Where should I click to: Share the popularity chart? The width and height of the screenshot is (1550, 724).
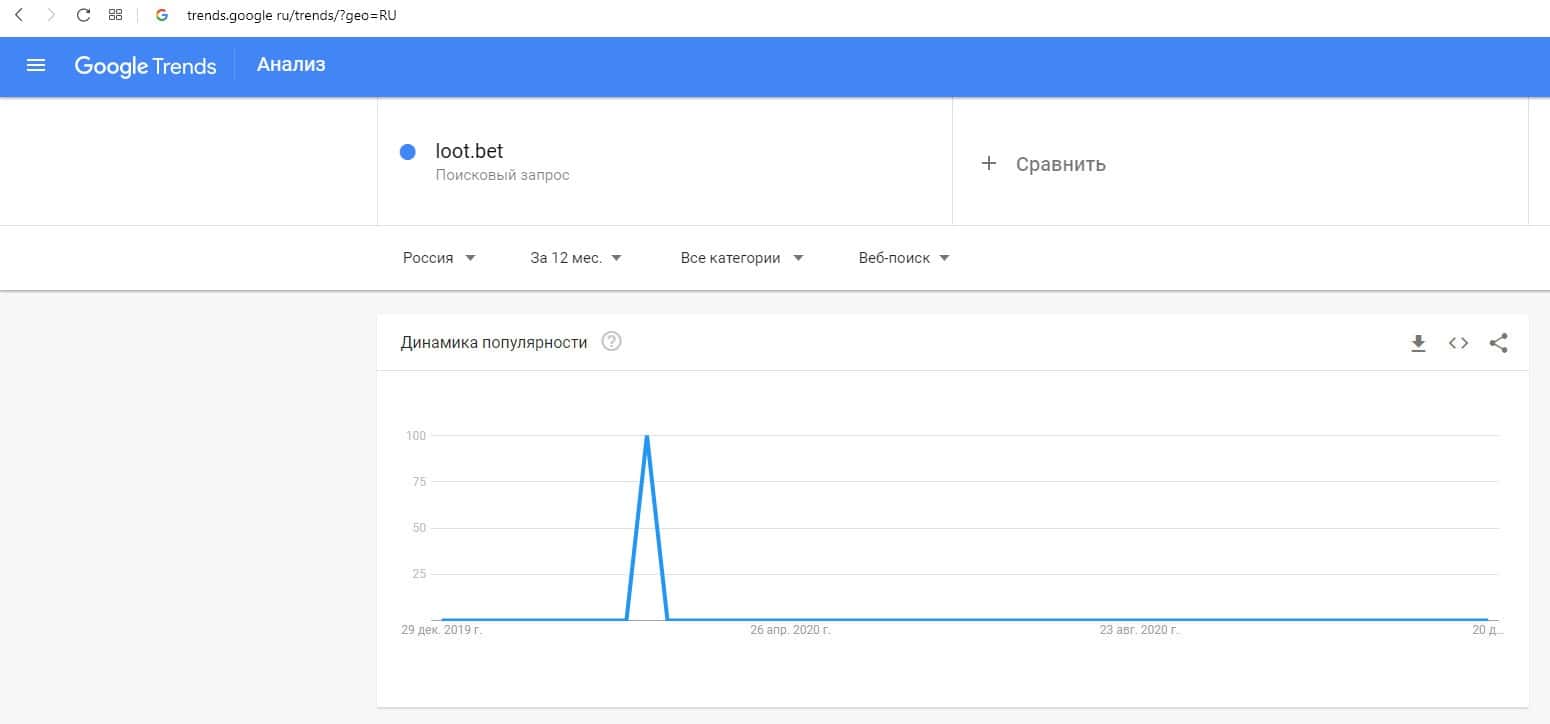(1498, 343)
